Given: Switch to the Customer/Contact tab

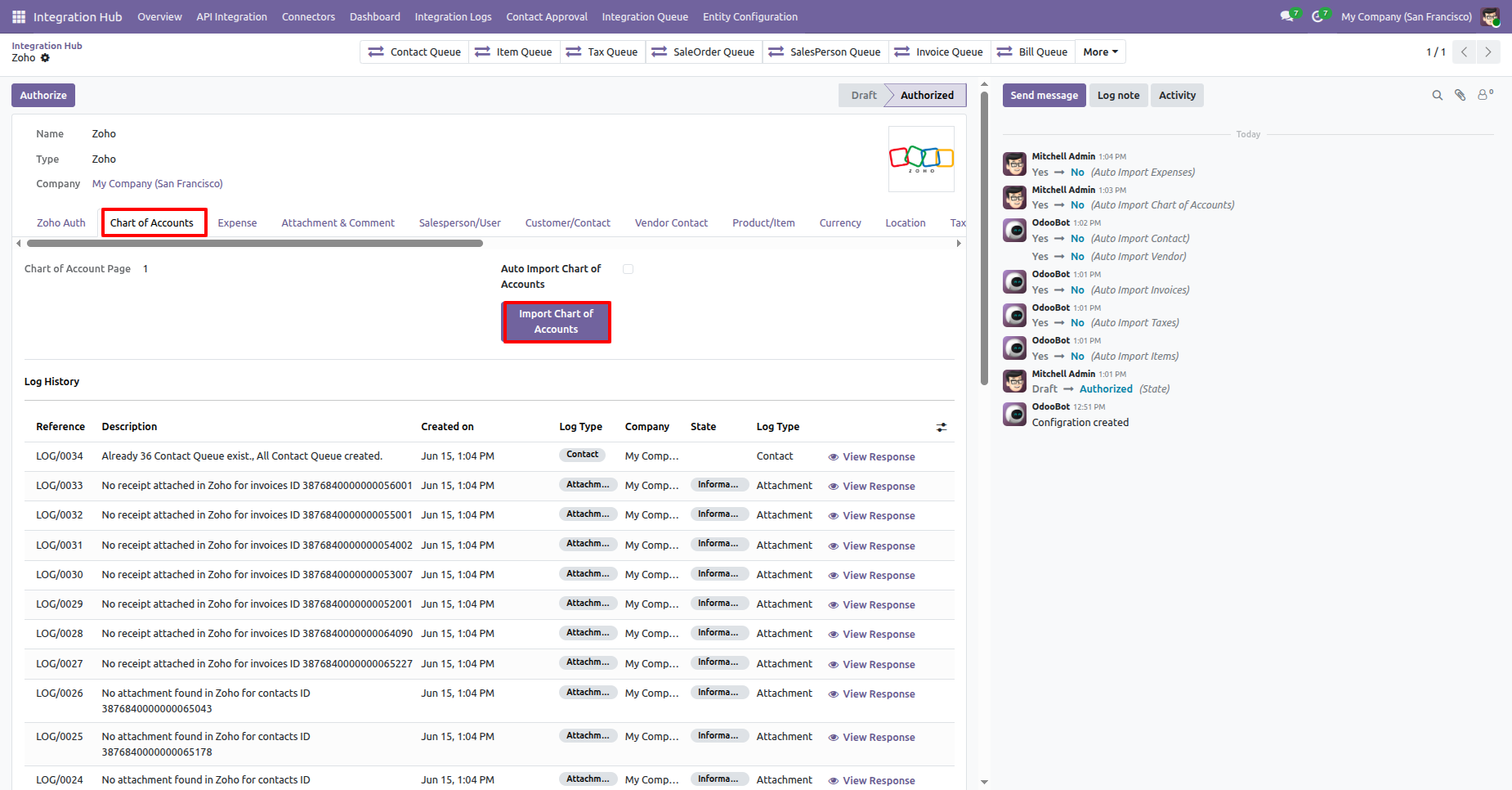Looking at the screenshot, I should (568, 223).
